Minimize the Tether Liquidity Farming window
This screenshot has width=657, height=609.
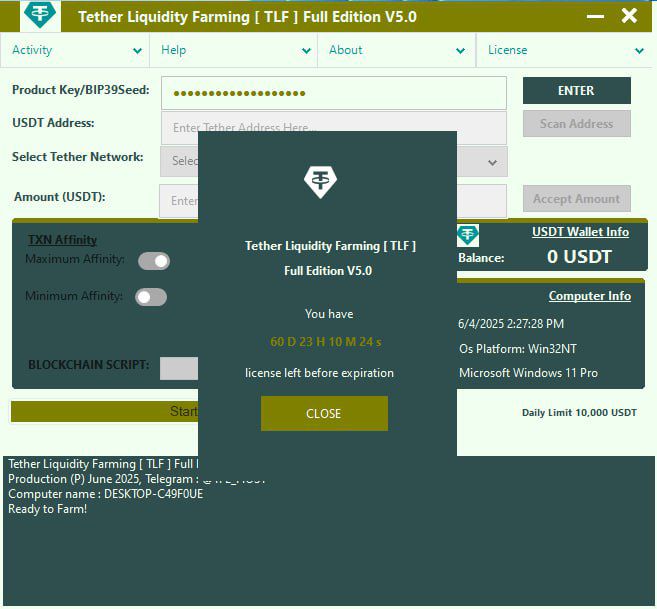click(x=595, y=17)
